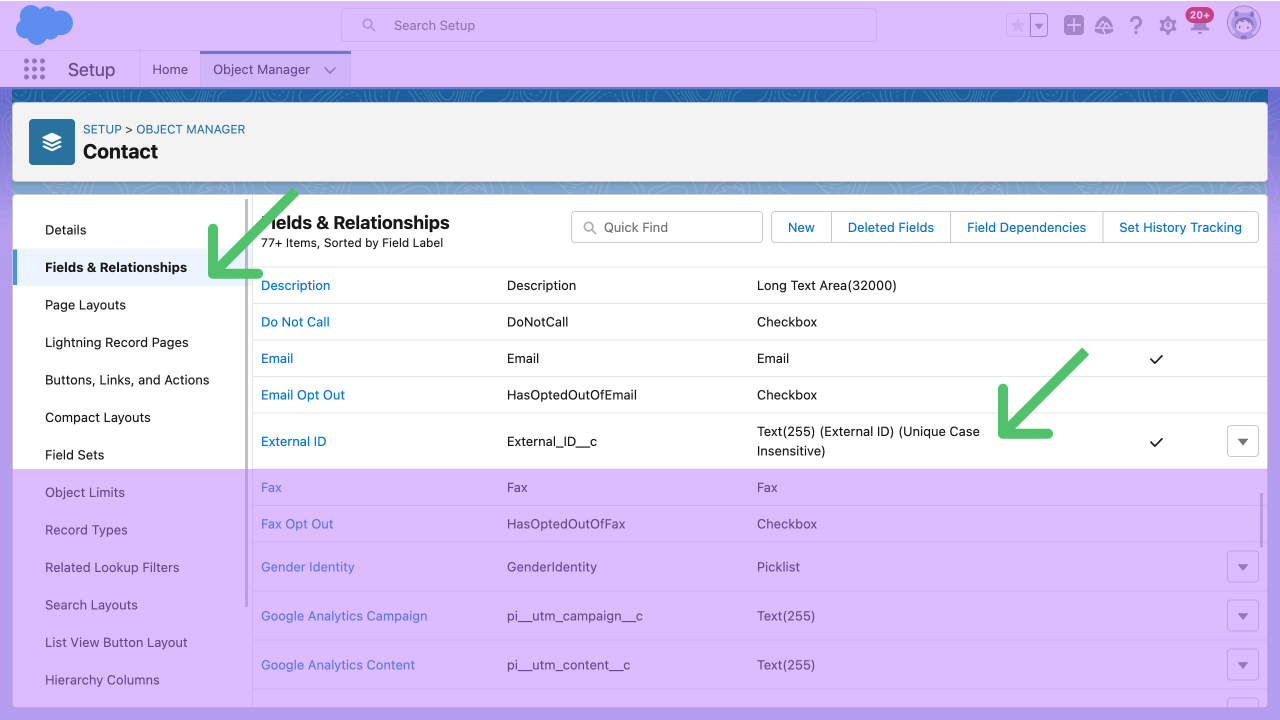Viewport: 1280px width, 720px height.
Task: Click the DoNotCall API name text
Action: coord(538,322)
